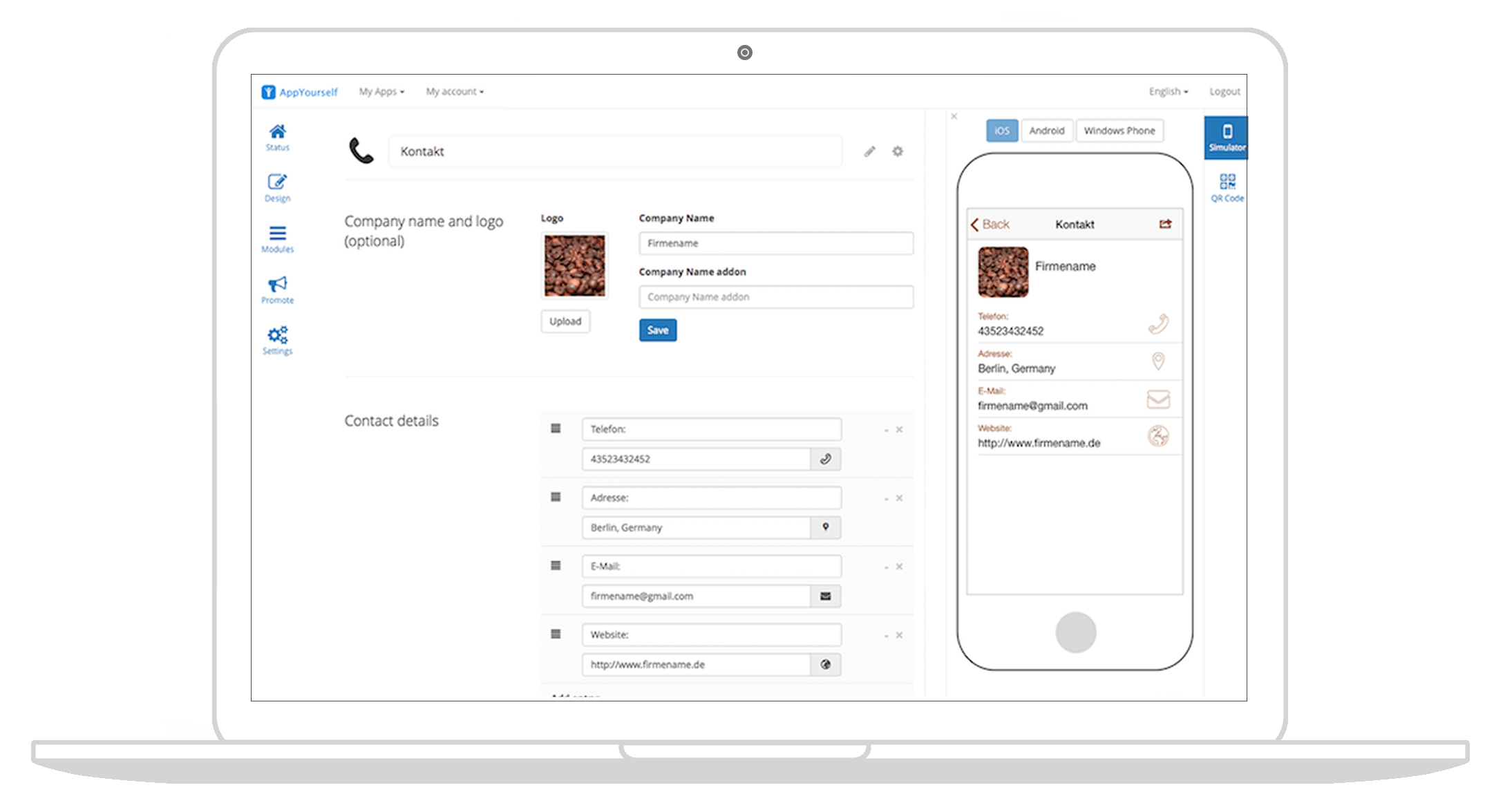Click globe icon next to website URL field
This screenshot has height=812, width=1503.
click(825, 664)
